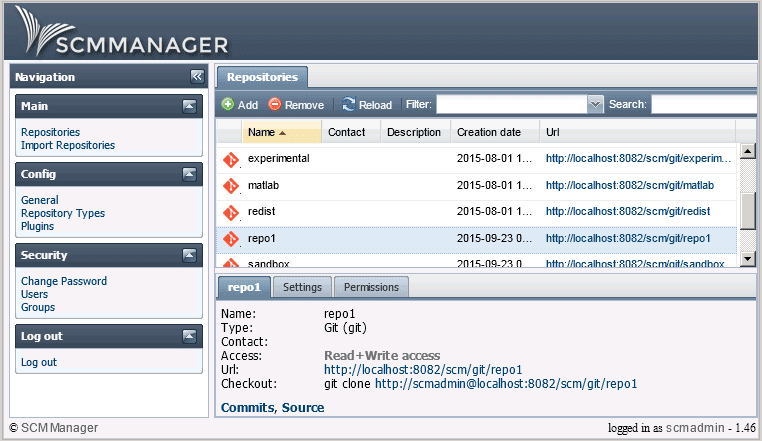Image resolution: width=762 pixels, height=441 pixels.
Task: Select the repo1 detail tab
Action: (x=244, y=287)
